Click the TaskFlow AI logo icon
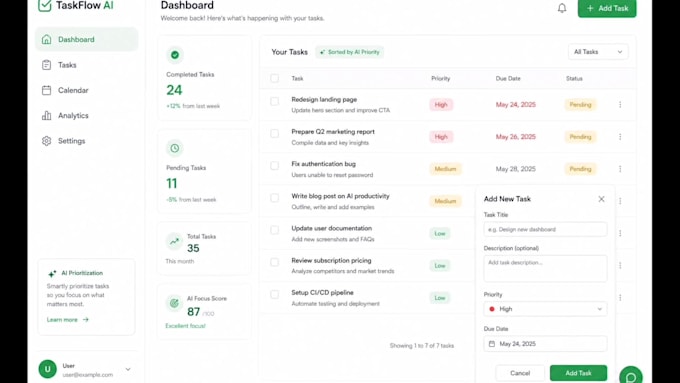 click(45, 6)
